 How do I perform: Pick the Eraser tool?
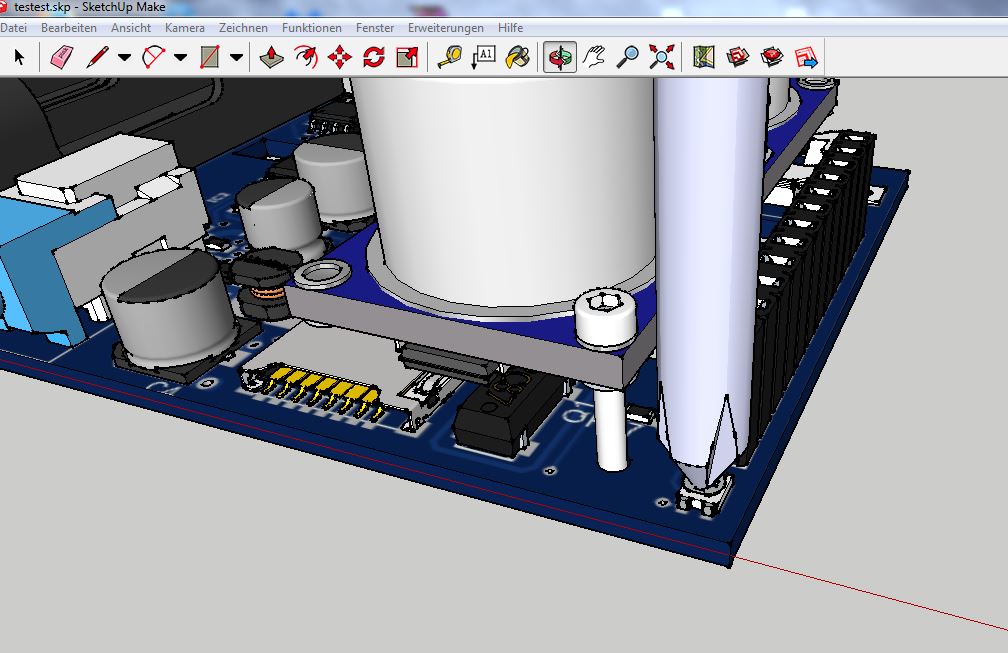point(61,57)
